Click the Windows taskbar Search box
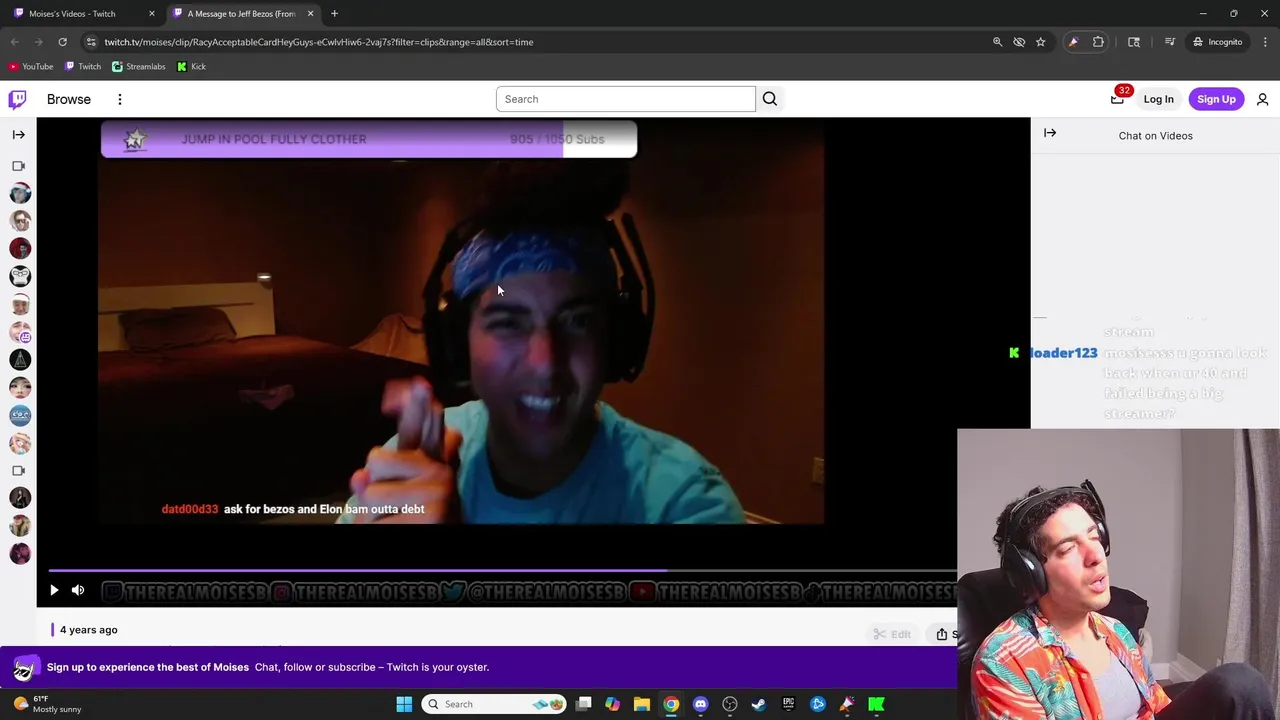This screenshot has width=1280, height=720. point(494,704)
